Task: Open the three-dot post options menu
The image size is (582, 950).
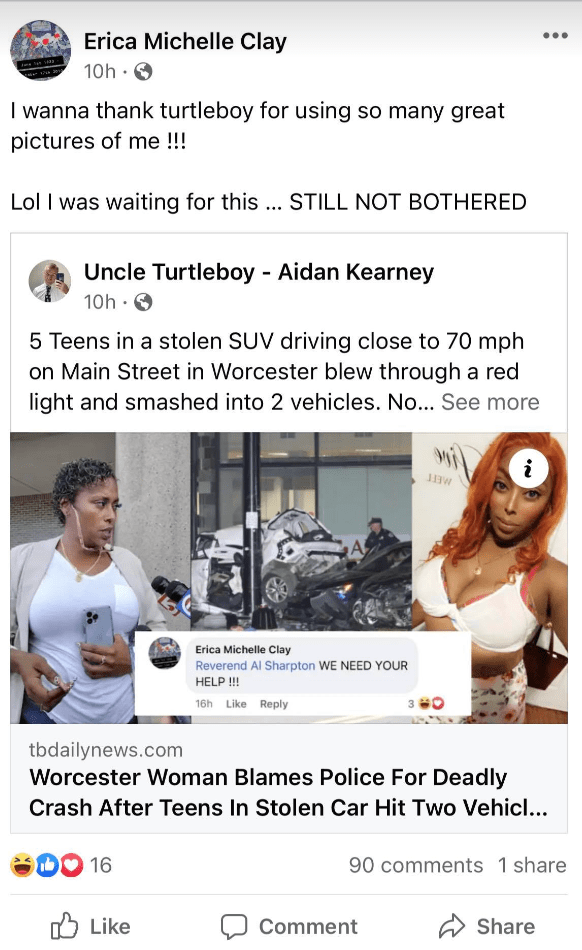Action: point(555,35)
